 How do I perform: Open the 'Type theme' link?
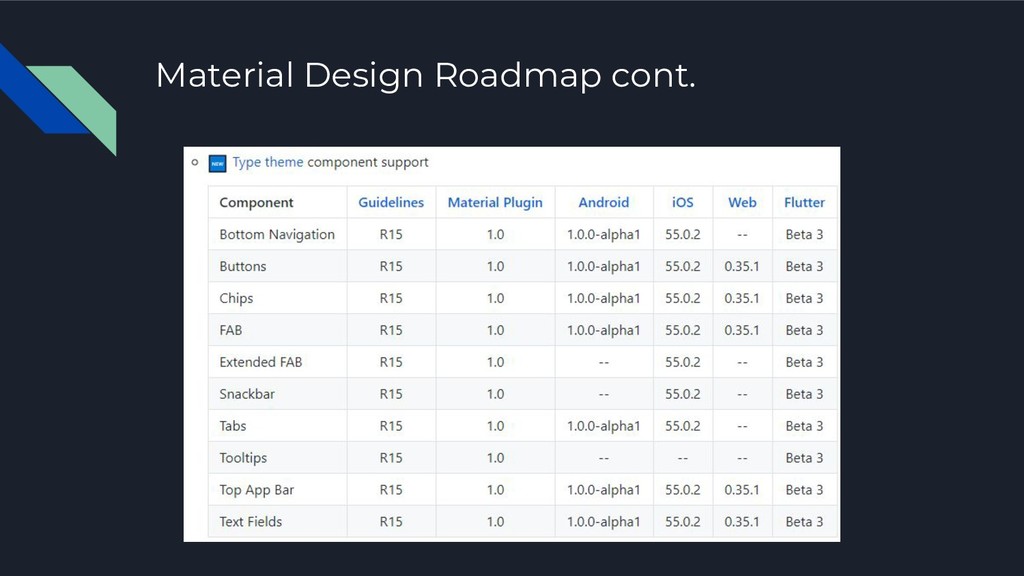(x=268, y=162)
